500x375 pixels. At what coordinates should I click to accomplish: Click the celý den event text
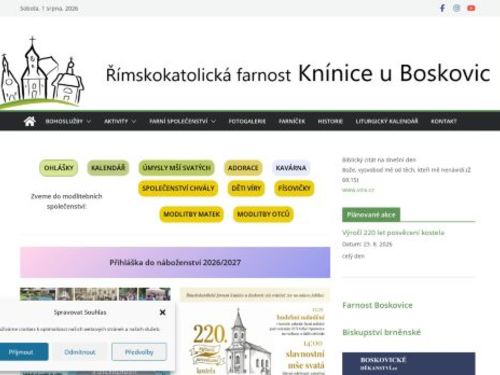[353, 256]
